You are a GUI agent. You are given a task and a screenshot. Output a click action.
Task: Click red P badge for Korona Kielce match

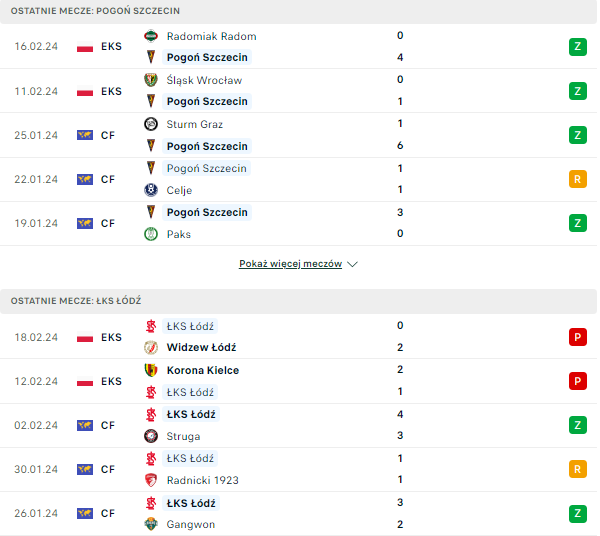click(577, 381)
